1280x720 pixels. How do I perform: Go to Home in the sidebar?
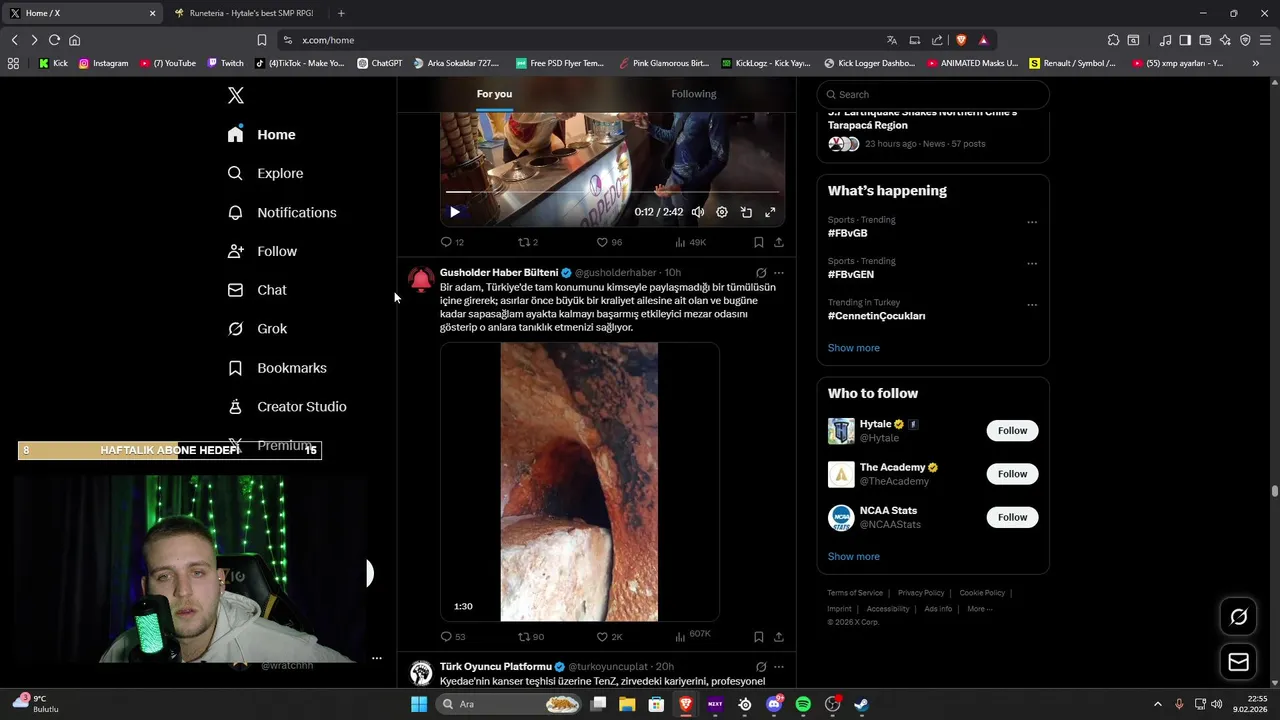(261, 134)
